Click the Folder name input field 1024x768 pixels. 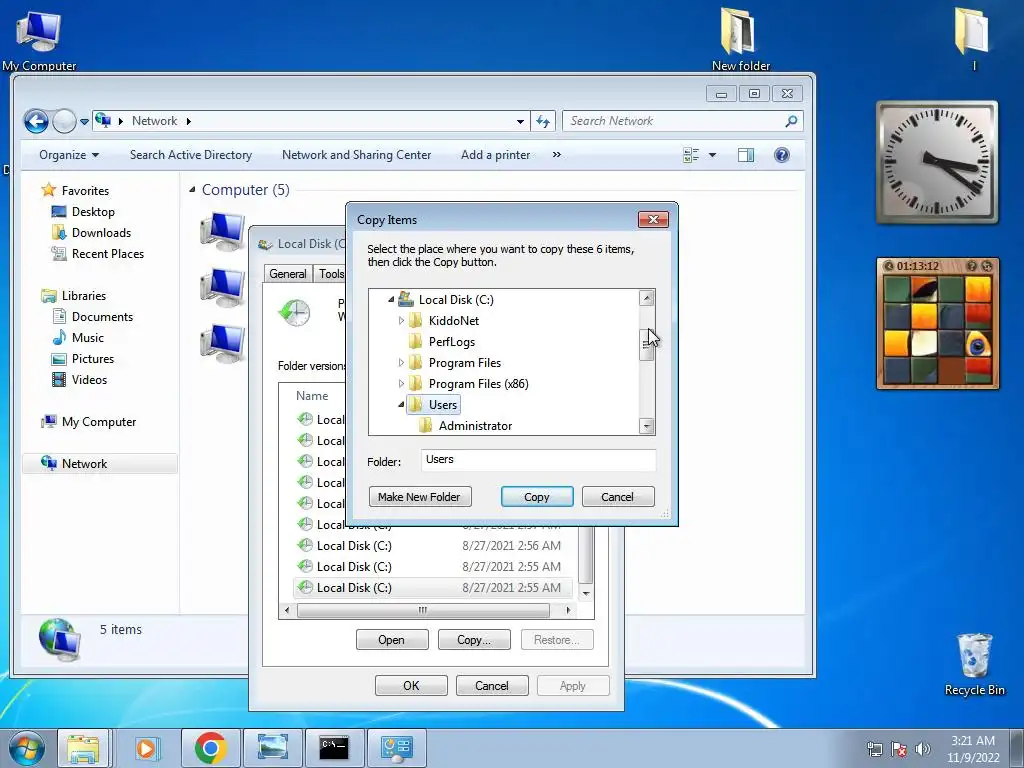[538, 460]
